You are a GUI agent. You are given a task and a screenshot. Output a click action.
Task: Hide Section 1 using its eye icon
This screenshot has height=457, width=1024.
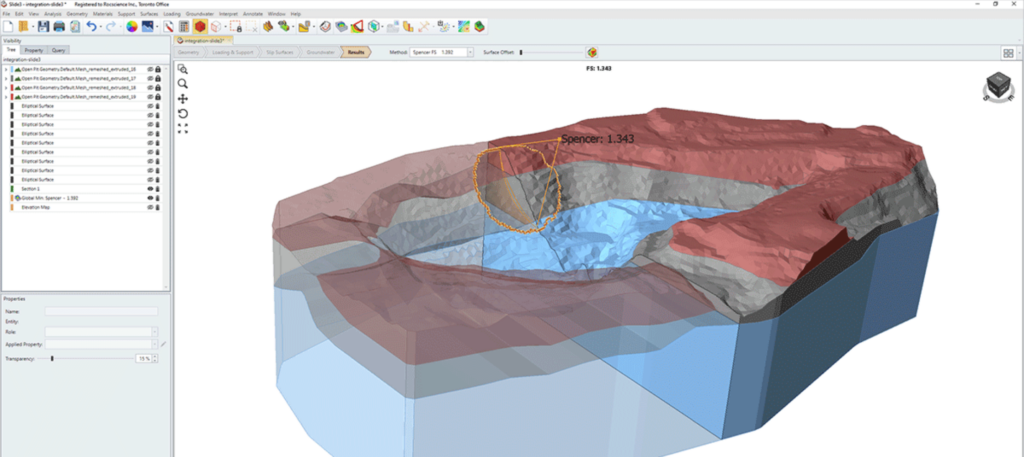coord(150,189)
